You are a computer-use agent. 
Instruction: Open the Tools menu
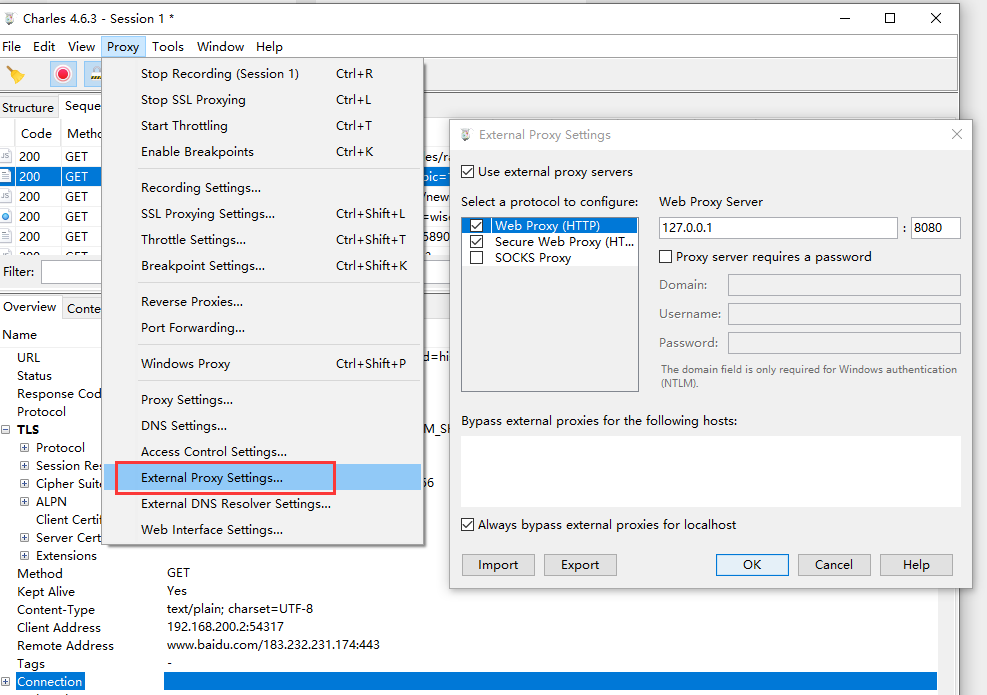pos(167,47)
